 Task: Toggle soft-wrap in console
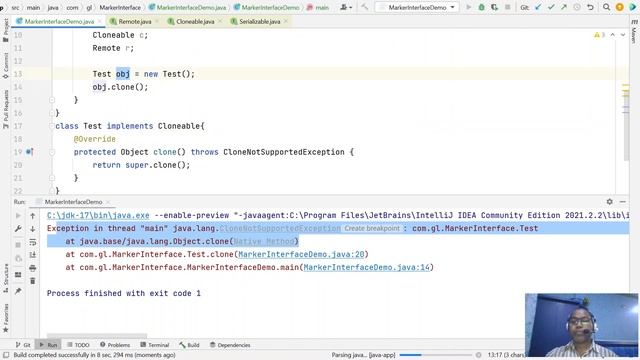point(33,242)
